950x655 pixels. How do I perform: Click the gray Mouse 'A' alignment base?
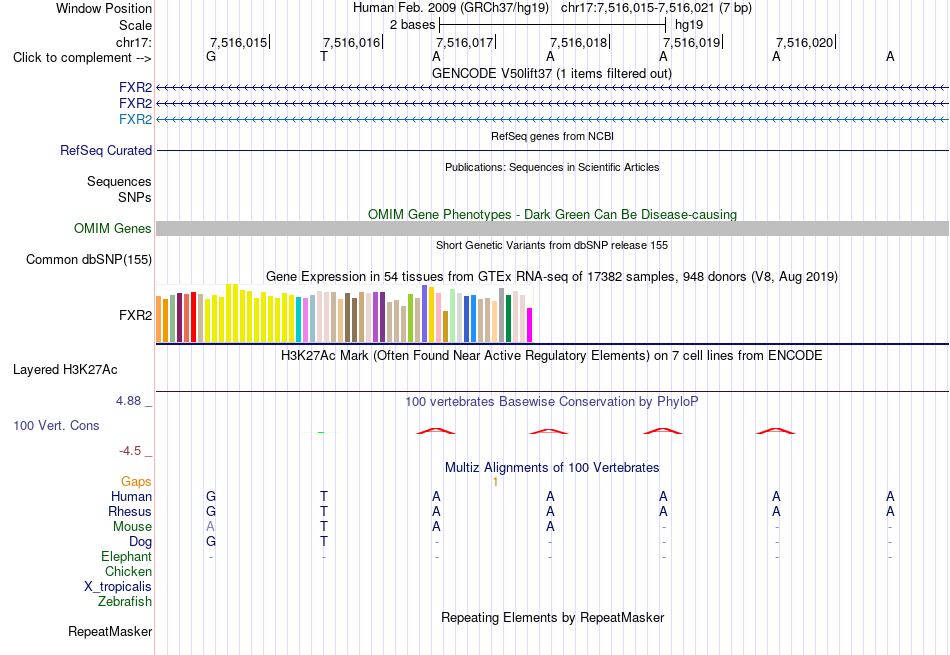coord(210,527)
